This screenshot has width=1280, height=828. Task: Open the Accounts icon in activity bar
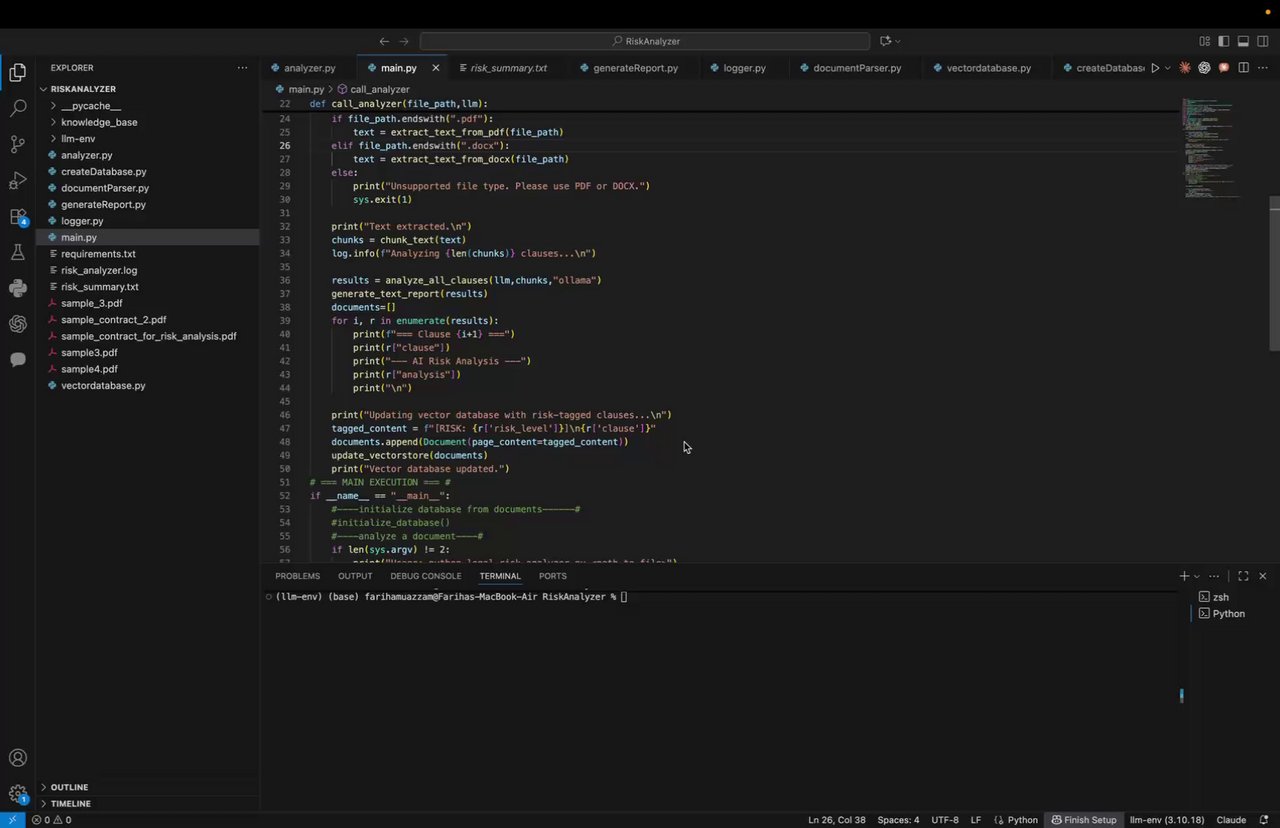(x=17, y=758)
